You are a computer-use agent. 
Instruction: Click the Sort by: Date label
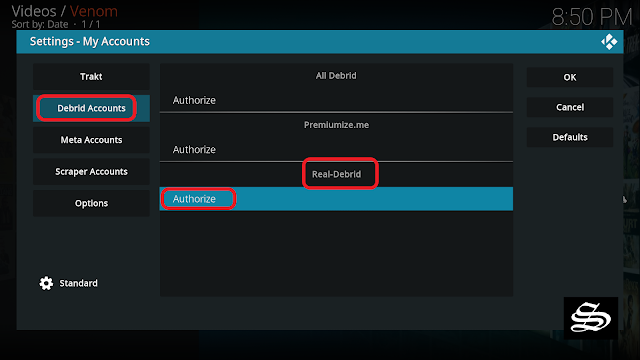[x=40, y=24]
